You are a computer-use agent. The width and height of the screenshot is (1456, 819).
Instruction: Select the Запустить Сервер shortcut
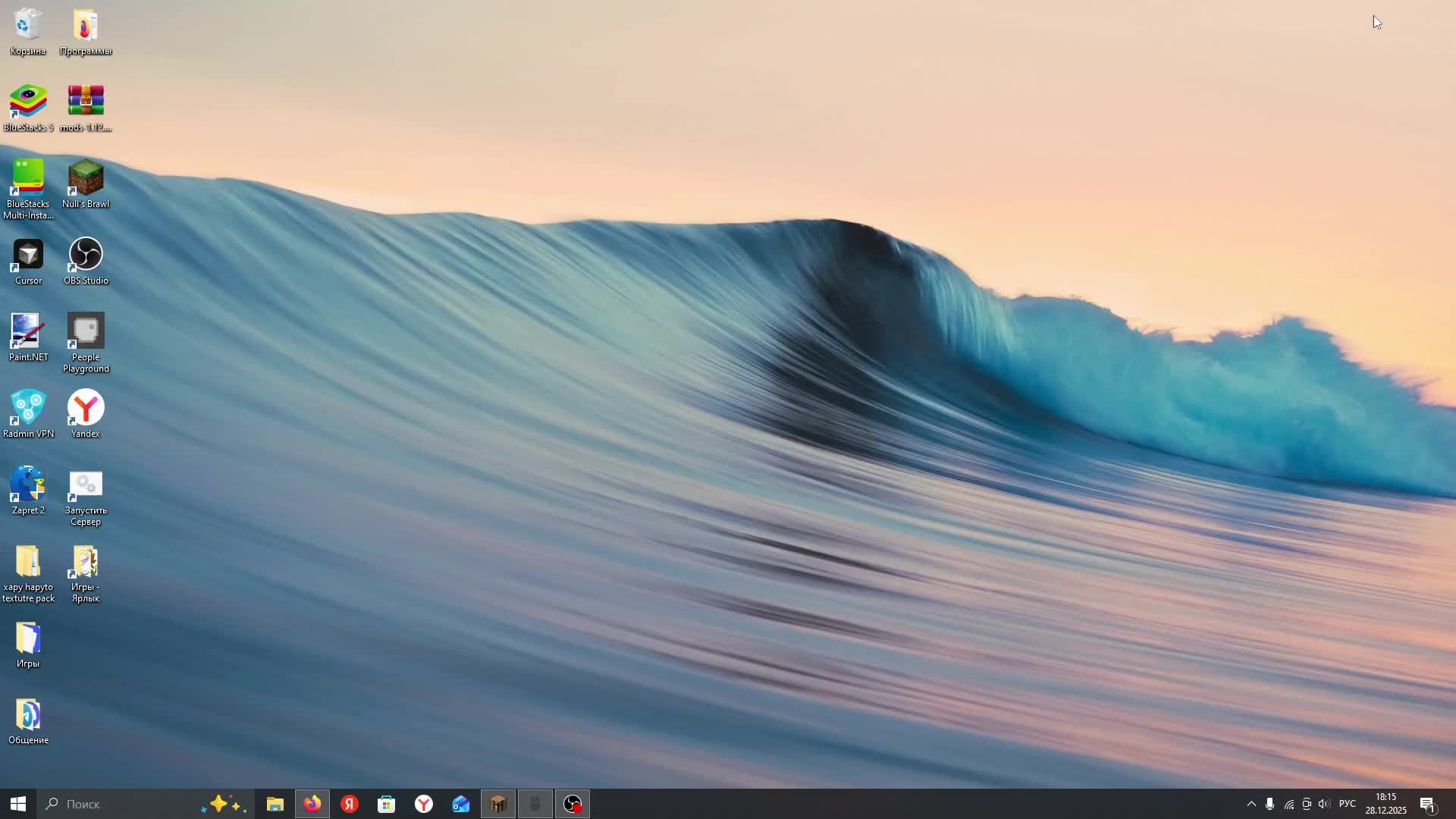click(86, 485)
